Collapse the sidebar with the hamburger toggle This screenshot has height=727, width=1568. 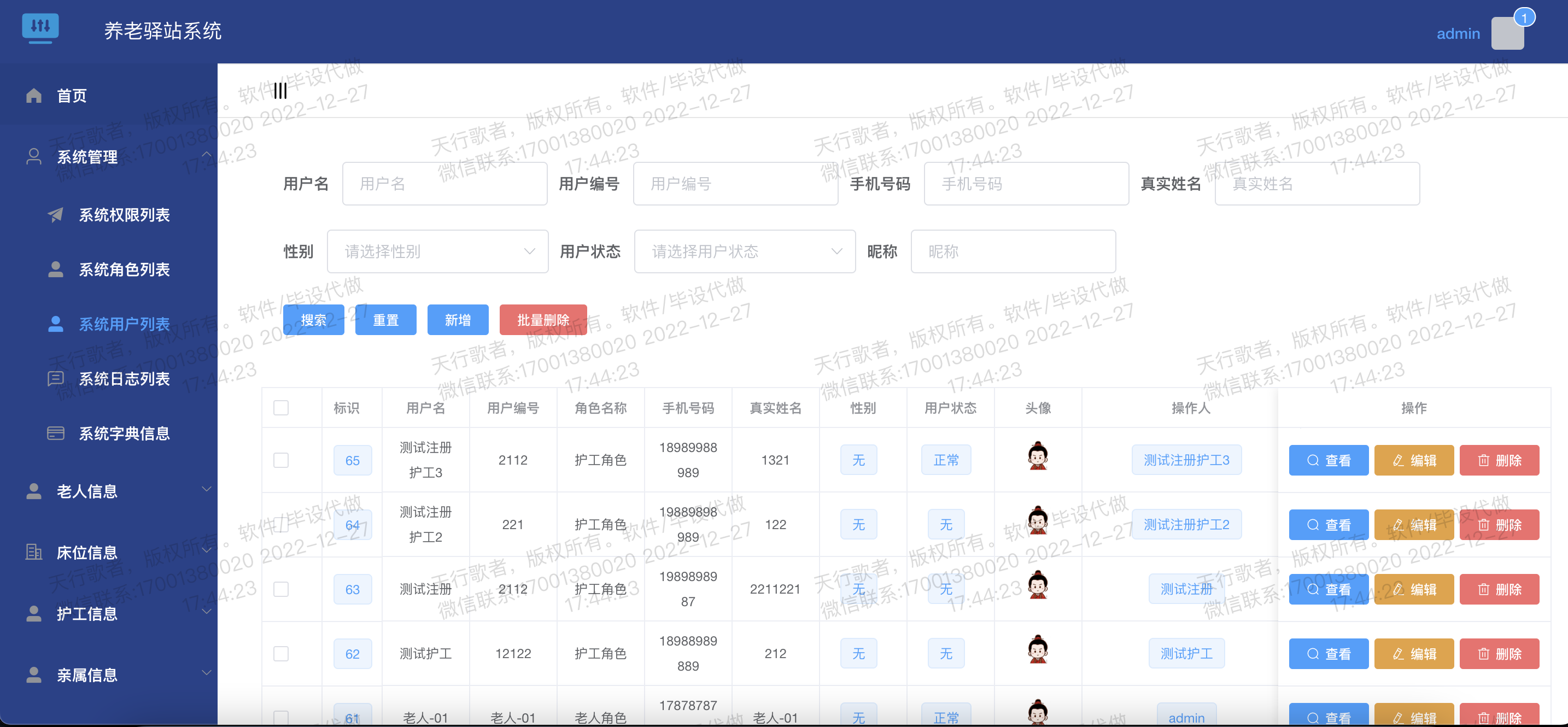tap(280, 90)
